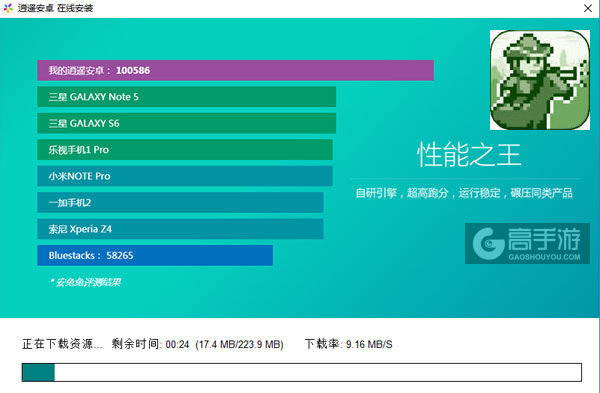Viewport: 600px width, 393px height.
Task: Click the 剩余时间 00:24 readout
Action: [150, 344]
